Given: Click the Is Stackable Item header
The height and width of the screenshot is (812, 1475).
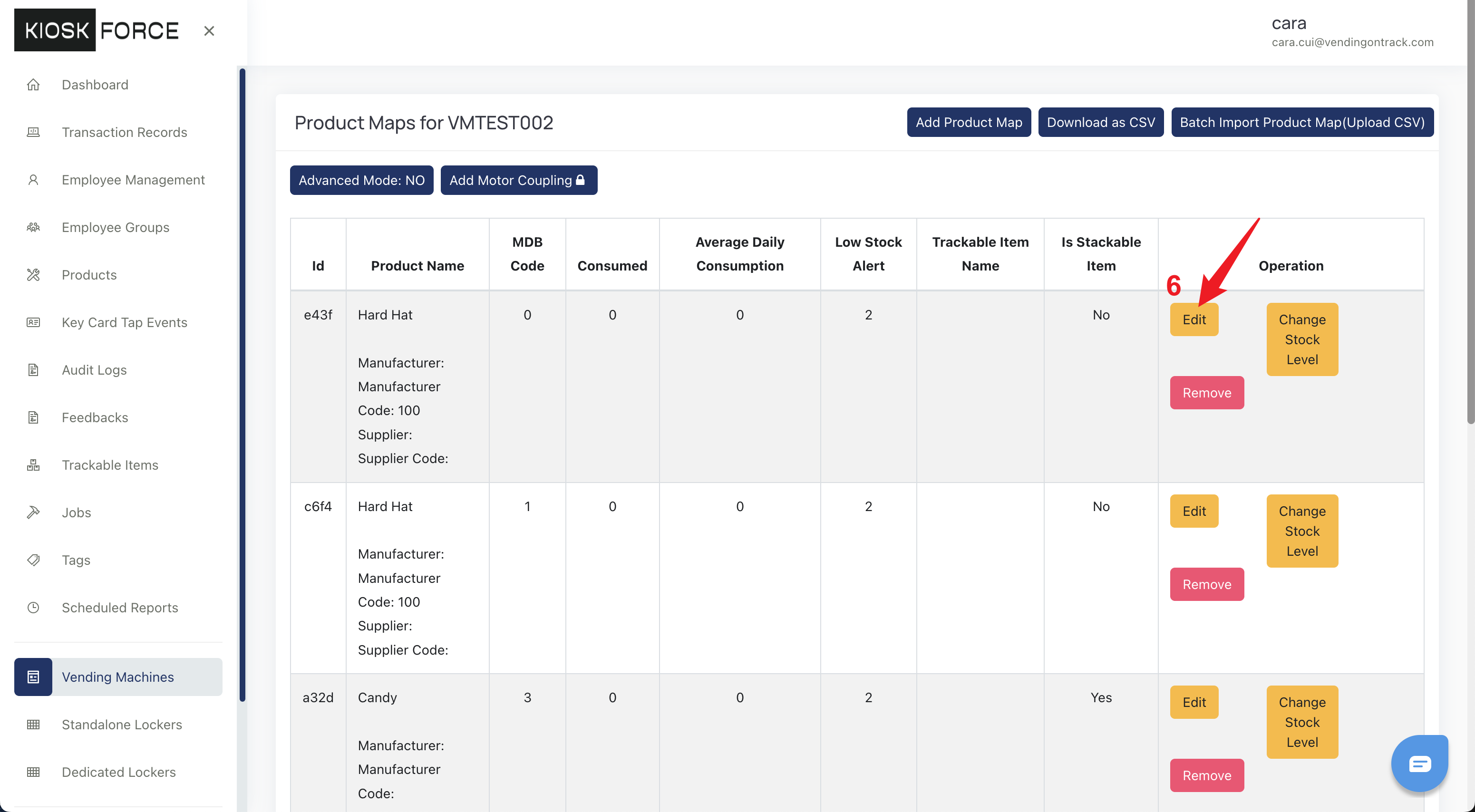Looking at the screenshot, I should click(1100, 254).
